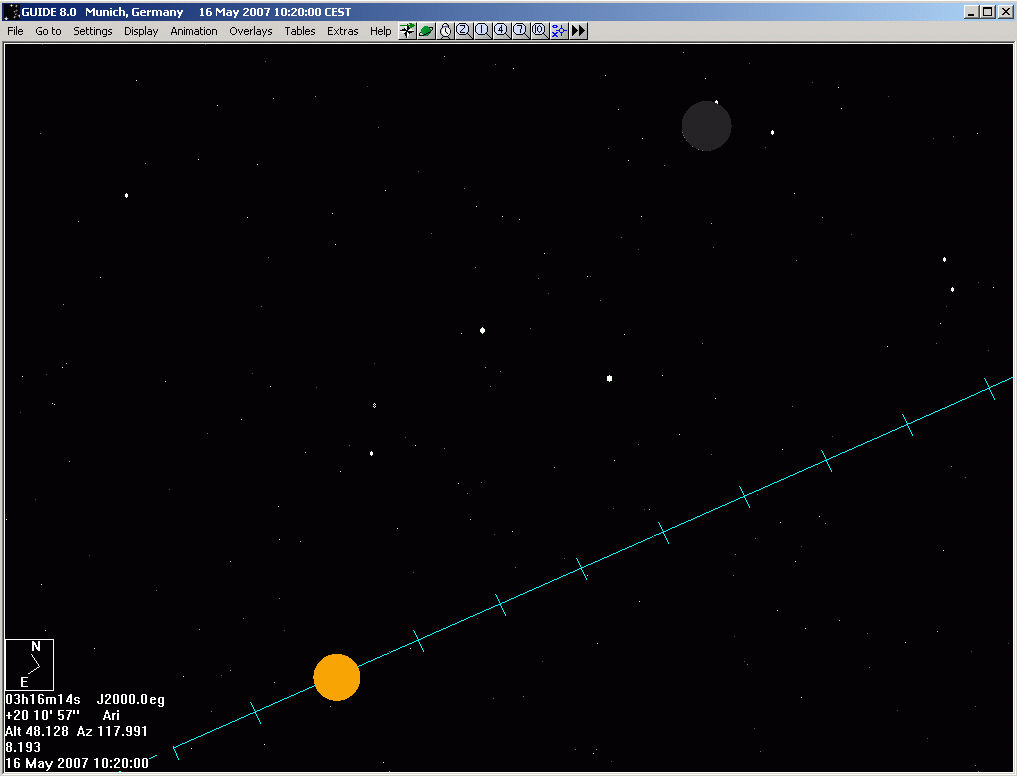The image size is (1017, 776).
Task: Open the Tables menu
Action: point(300,31)
